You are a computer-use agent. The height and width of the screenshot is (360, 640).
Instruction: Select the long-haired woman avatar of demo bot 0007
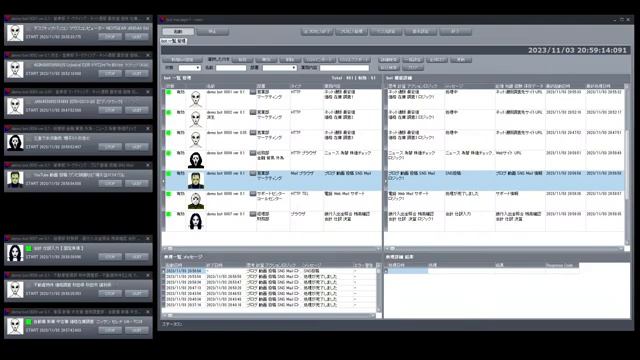click(196, 222)
